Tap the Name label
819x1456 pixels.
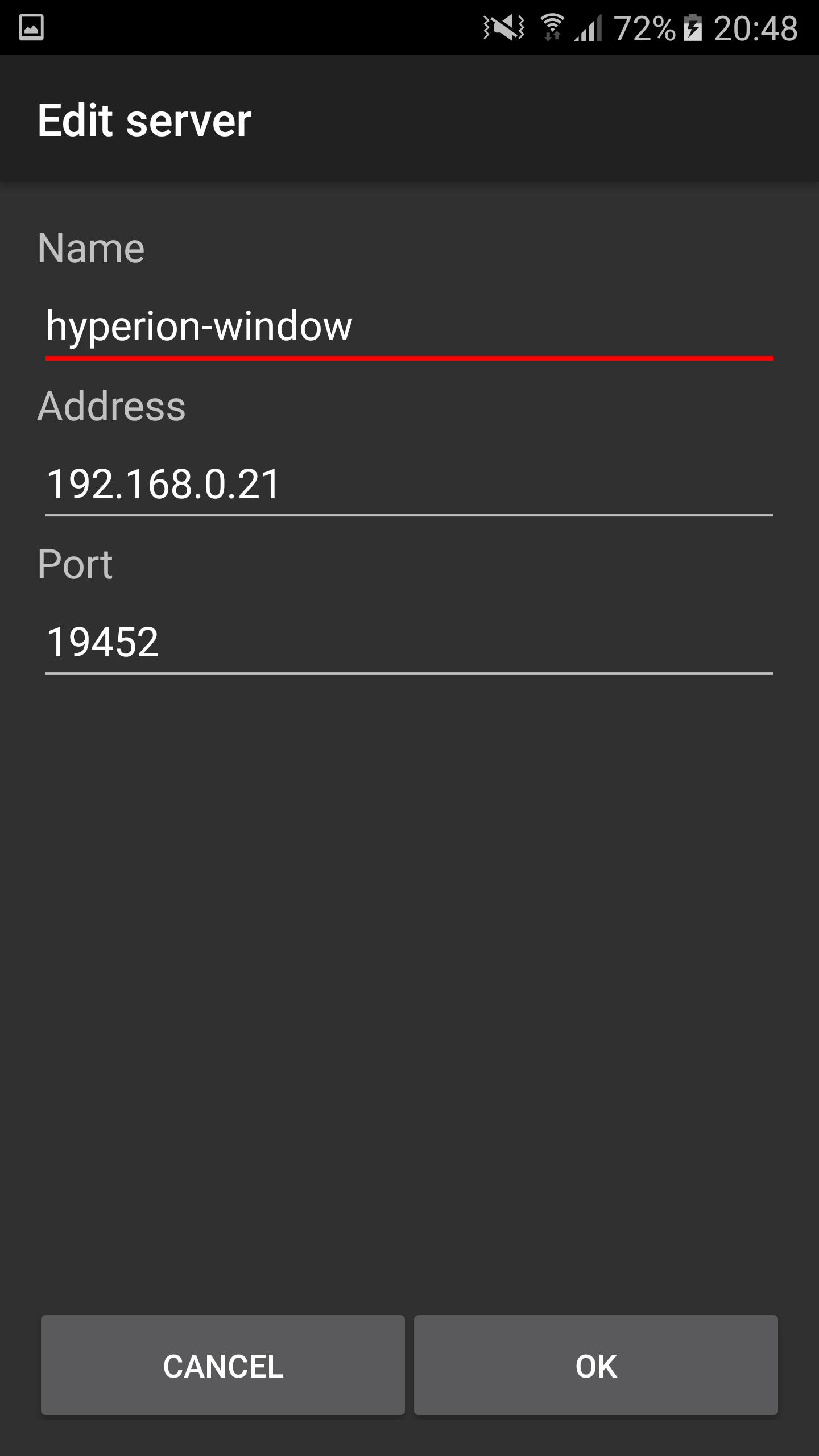pos(91,249)
